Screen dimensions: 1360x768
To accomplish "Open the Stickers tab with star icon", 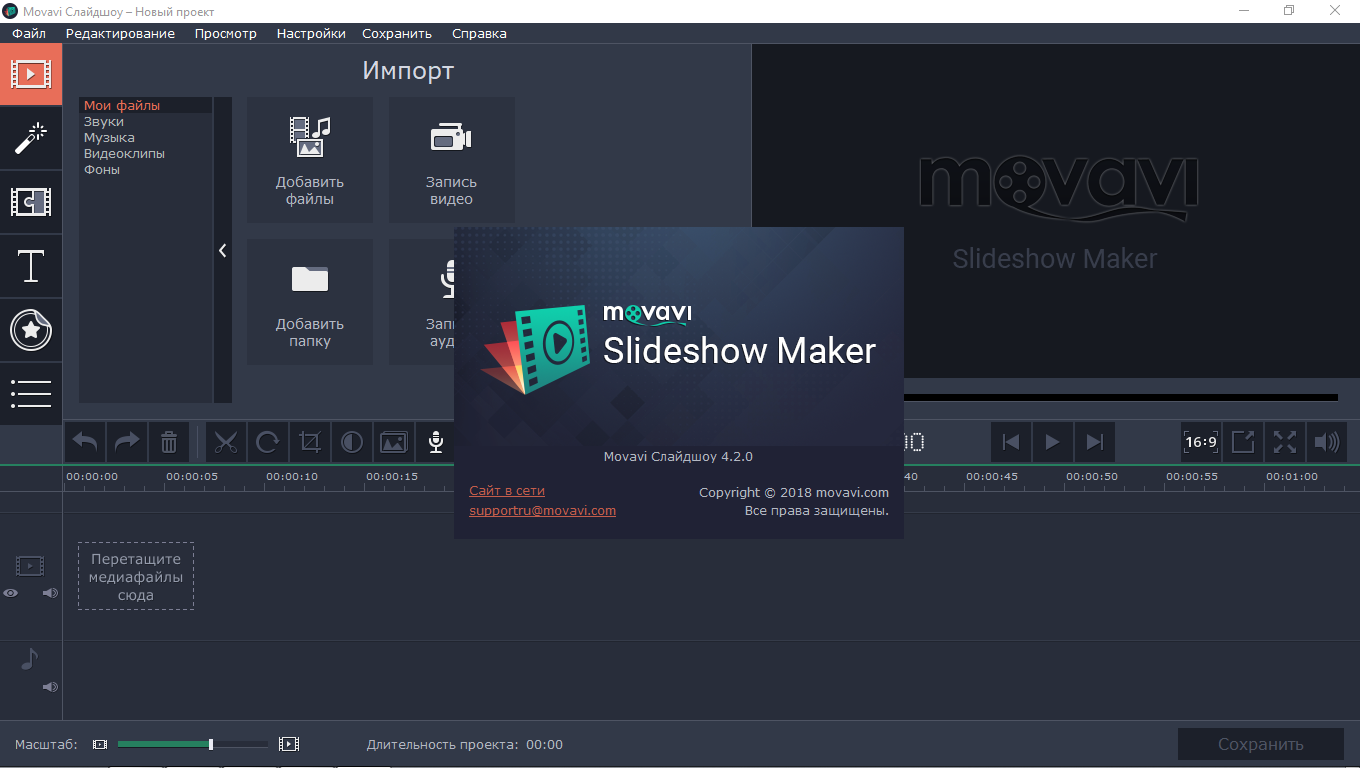I will pos(31,330).
